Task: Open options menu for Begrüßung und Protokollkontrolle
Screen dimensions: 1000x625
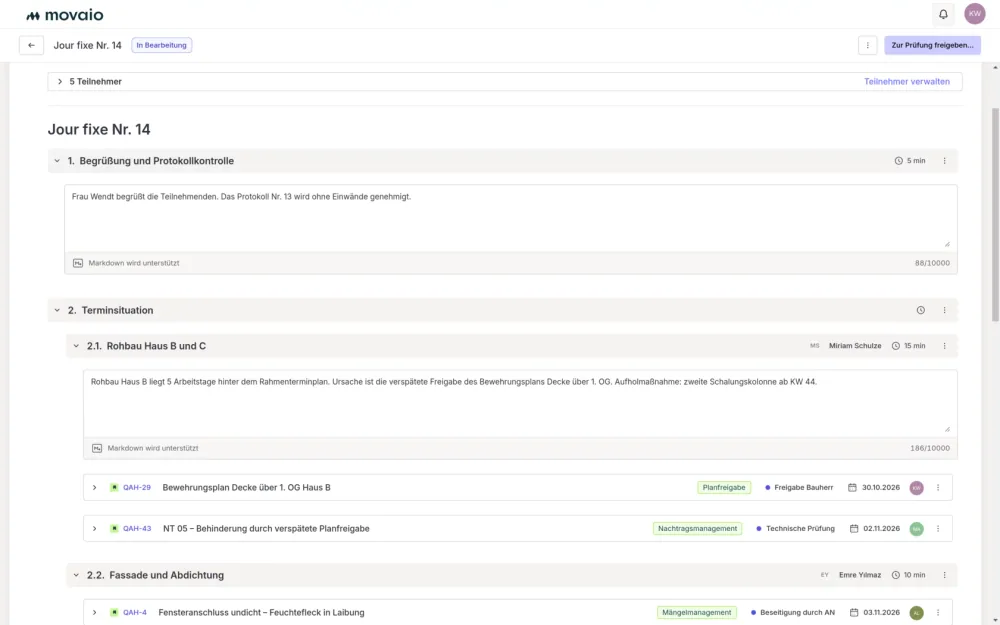Action: click(x=945, y=161)
